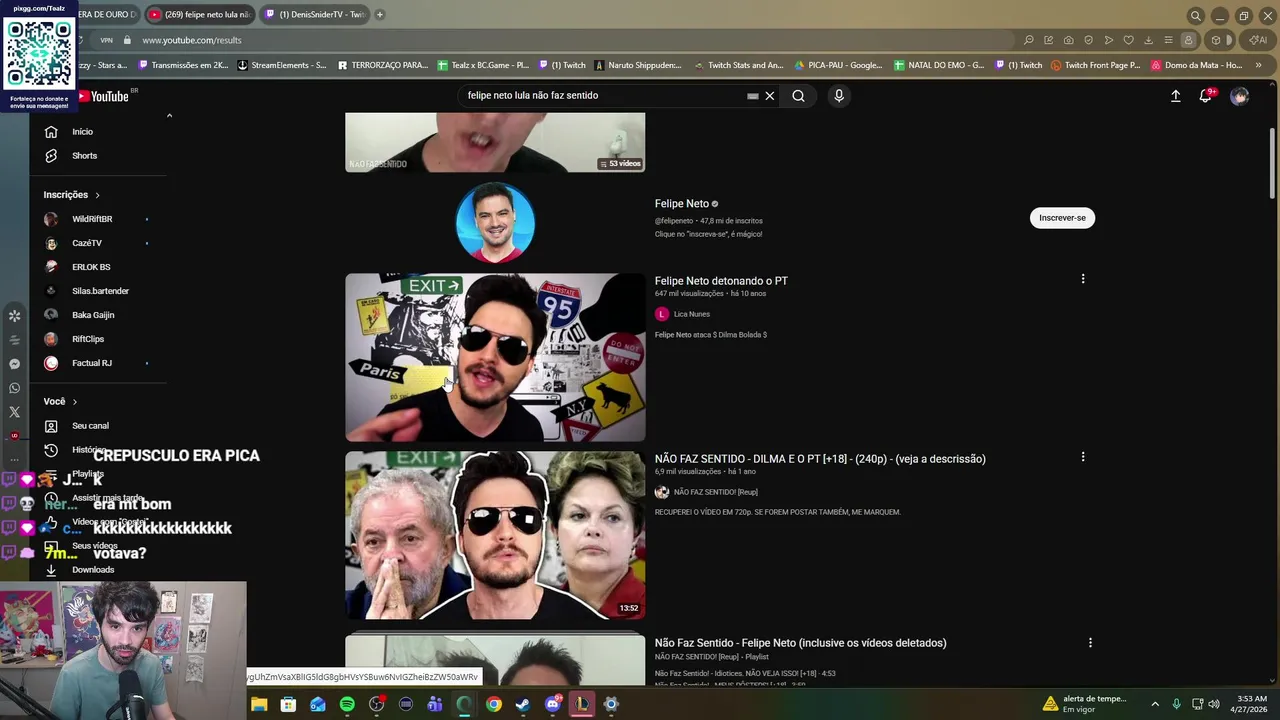Open Baka Gaijin subscription channel
The image size is (1280, 720).
93,315
